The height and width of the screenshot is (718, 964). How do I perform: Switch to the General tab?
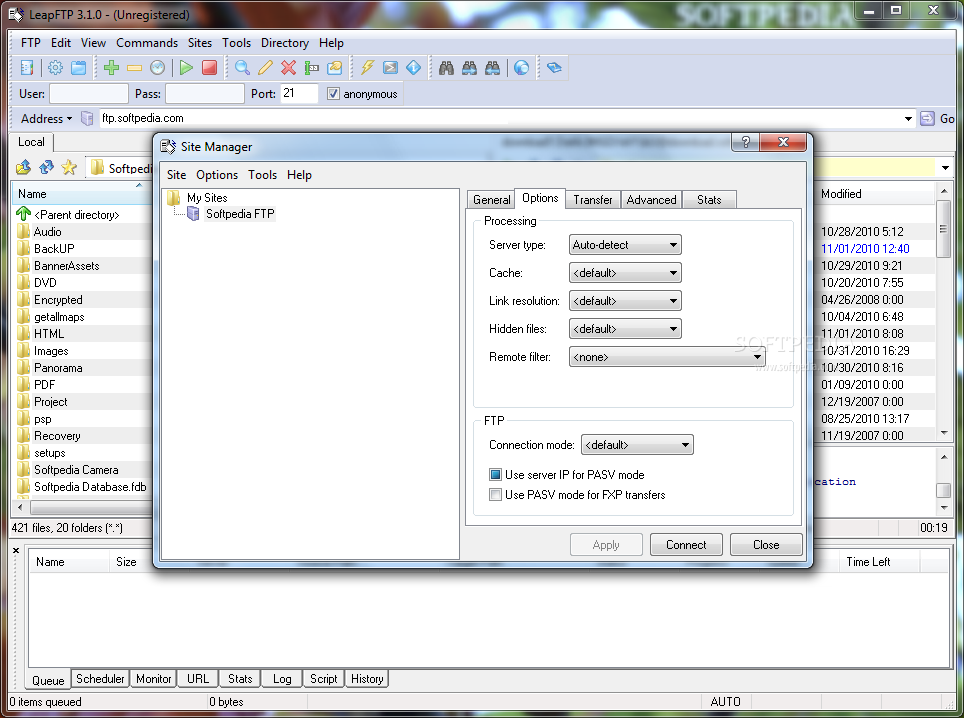pos(491,200)
